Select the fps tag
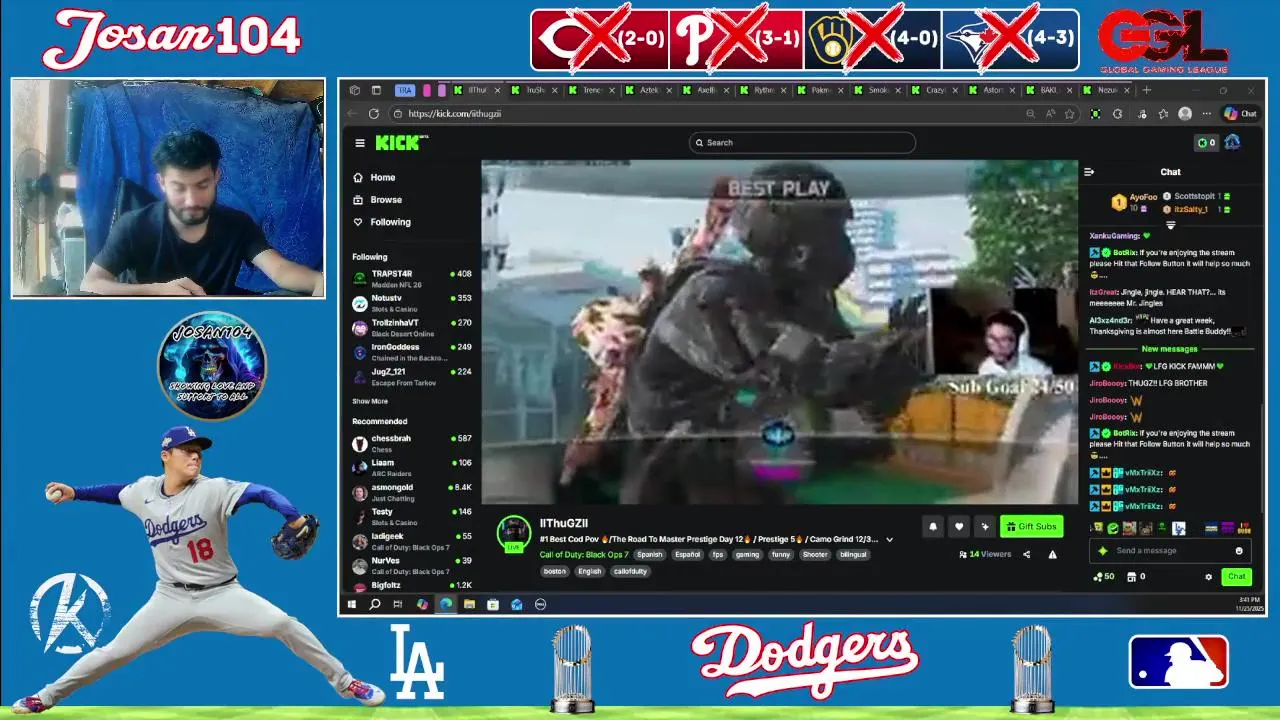1280x720 pixels. point(718,555)
